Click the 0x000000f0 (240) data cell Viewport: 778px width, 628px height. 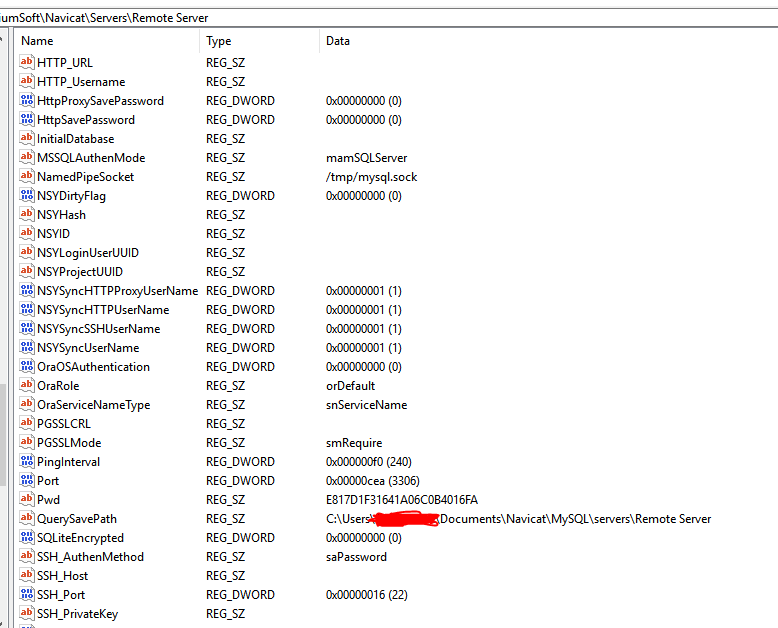point(369,462)
